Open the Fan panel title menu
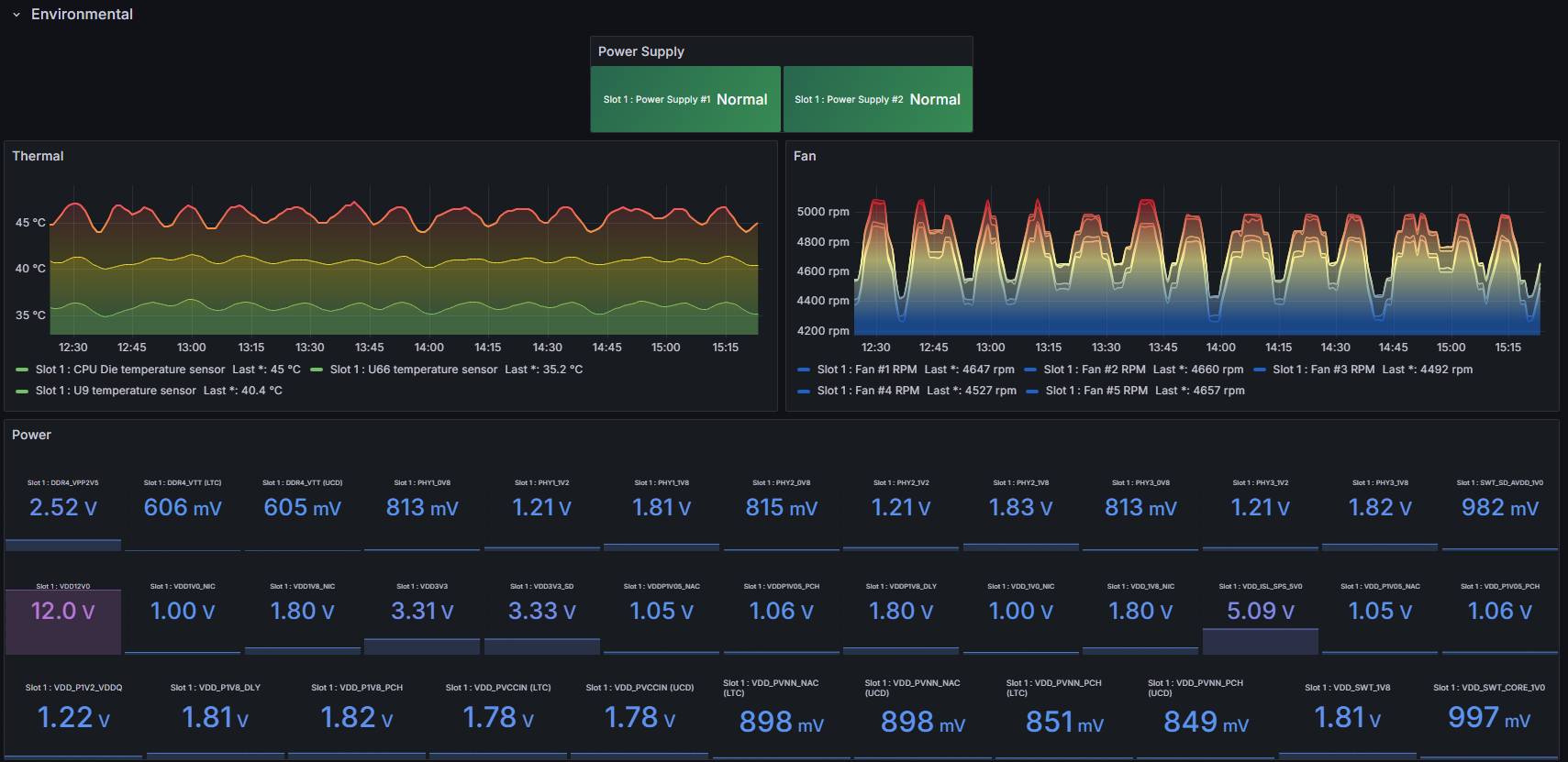Image resolution: width=1568 pixels, height=762 pixels. (x=805, y=156)
